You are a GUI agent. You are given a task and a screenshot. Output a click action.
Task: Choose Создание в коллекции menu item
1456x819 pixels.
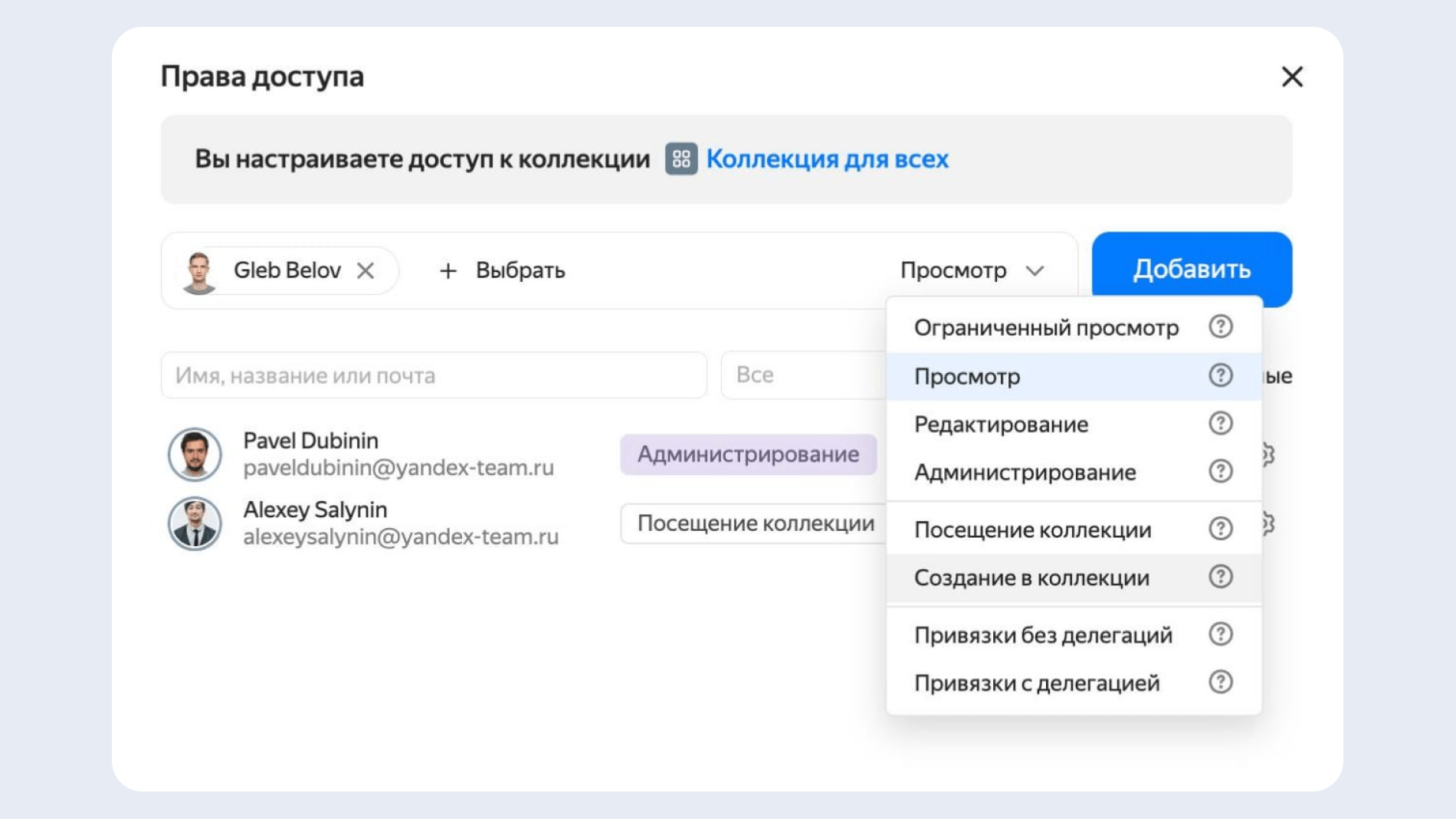click(1074, 578)
